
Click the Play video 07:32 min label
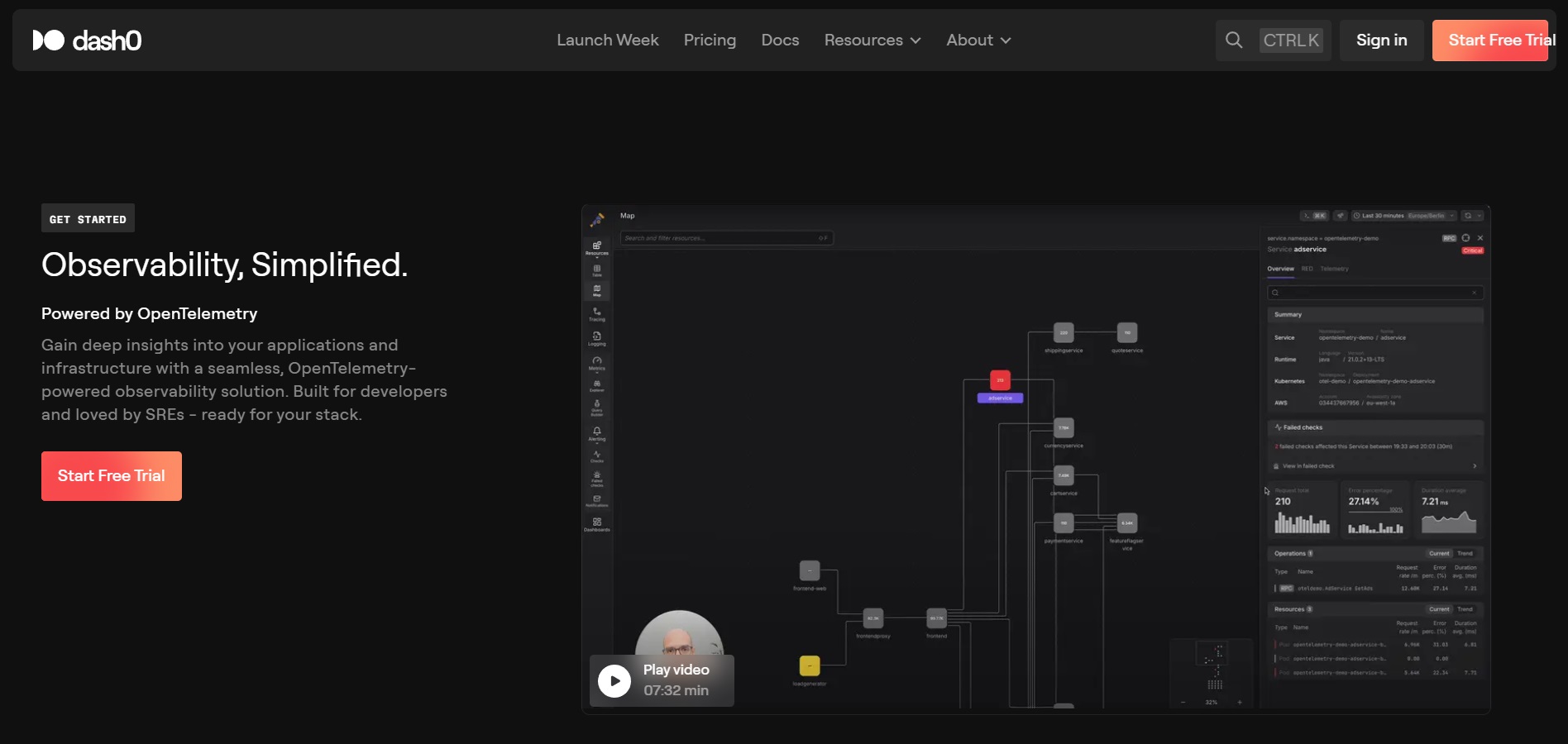point(676,680)
